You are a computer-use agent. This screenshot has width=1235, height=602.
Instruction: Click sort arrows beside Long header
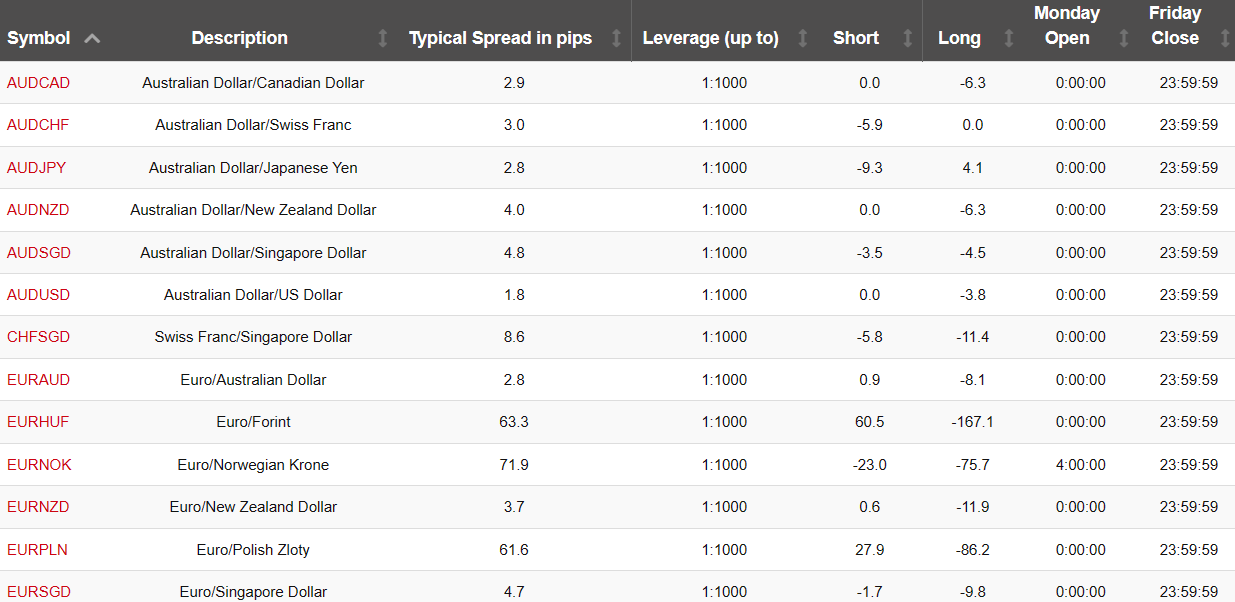(1009, 38)
